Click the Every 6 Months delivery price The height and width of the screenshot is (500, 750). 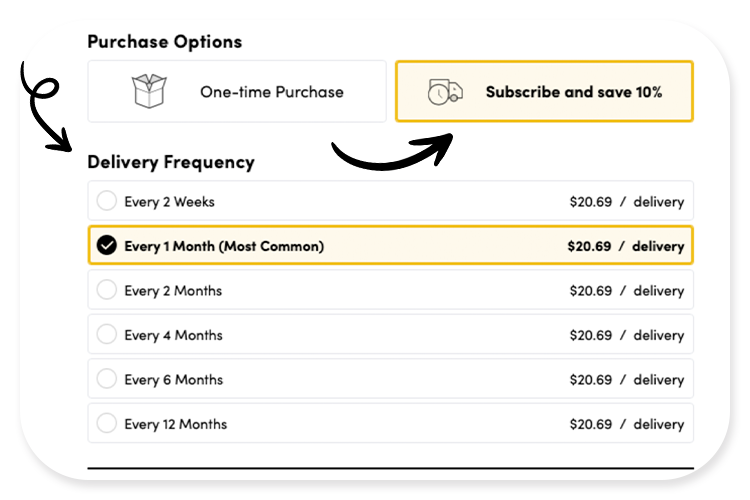point(626,380)
